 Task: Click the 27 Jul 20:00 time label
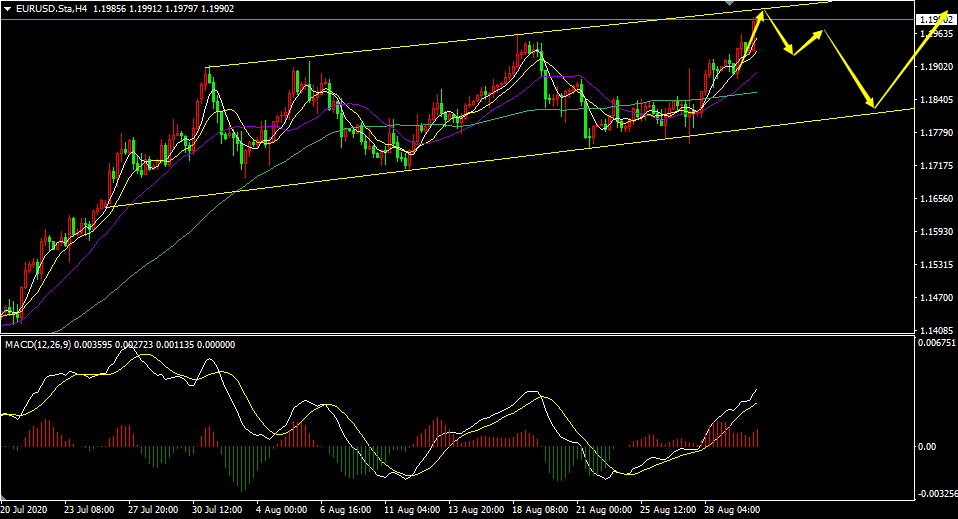pyautogui.click(x=153, y=510)
